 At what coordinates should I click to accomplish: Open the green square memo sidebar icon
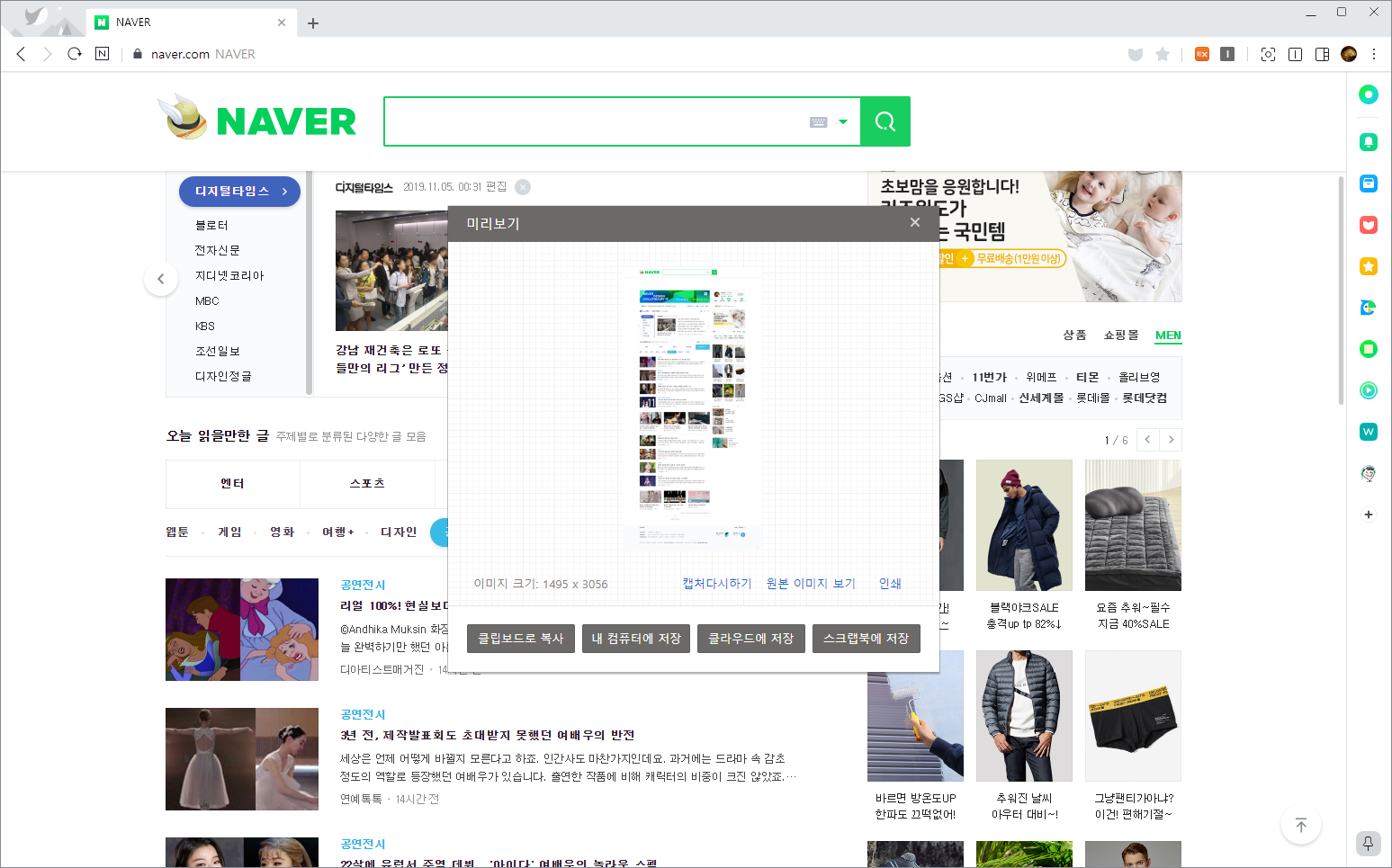click(x=1369, y=349)
